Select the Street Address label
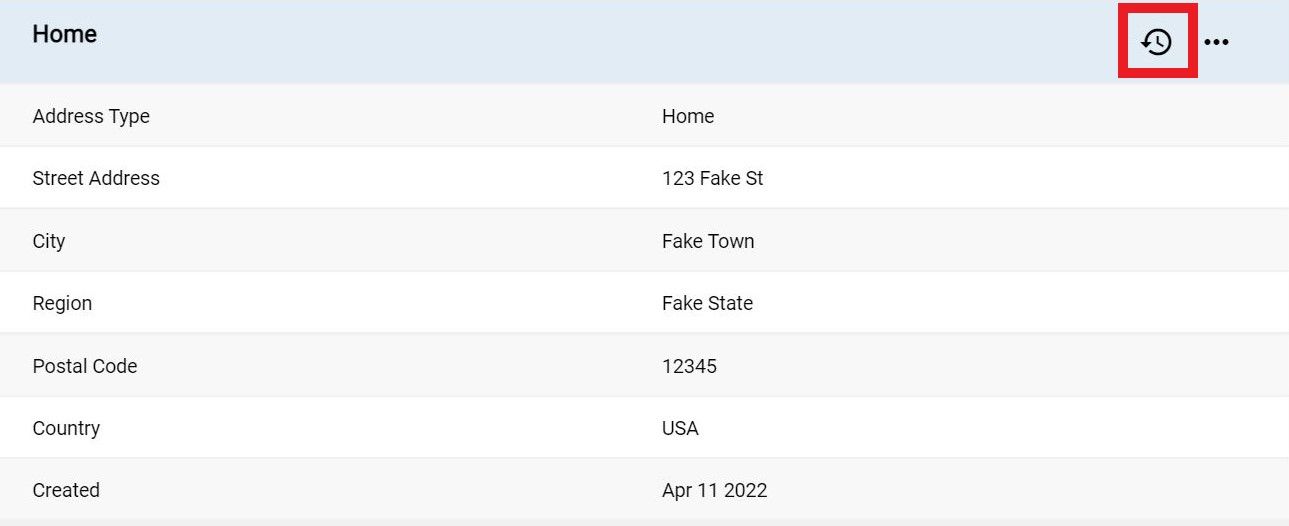 point(96,178)
